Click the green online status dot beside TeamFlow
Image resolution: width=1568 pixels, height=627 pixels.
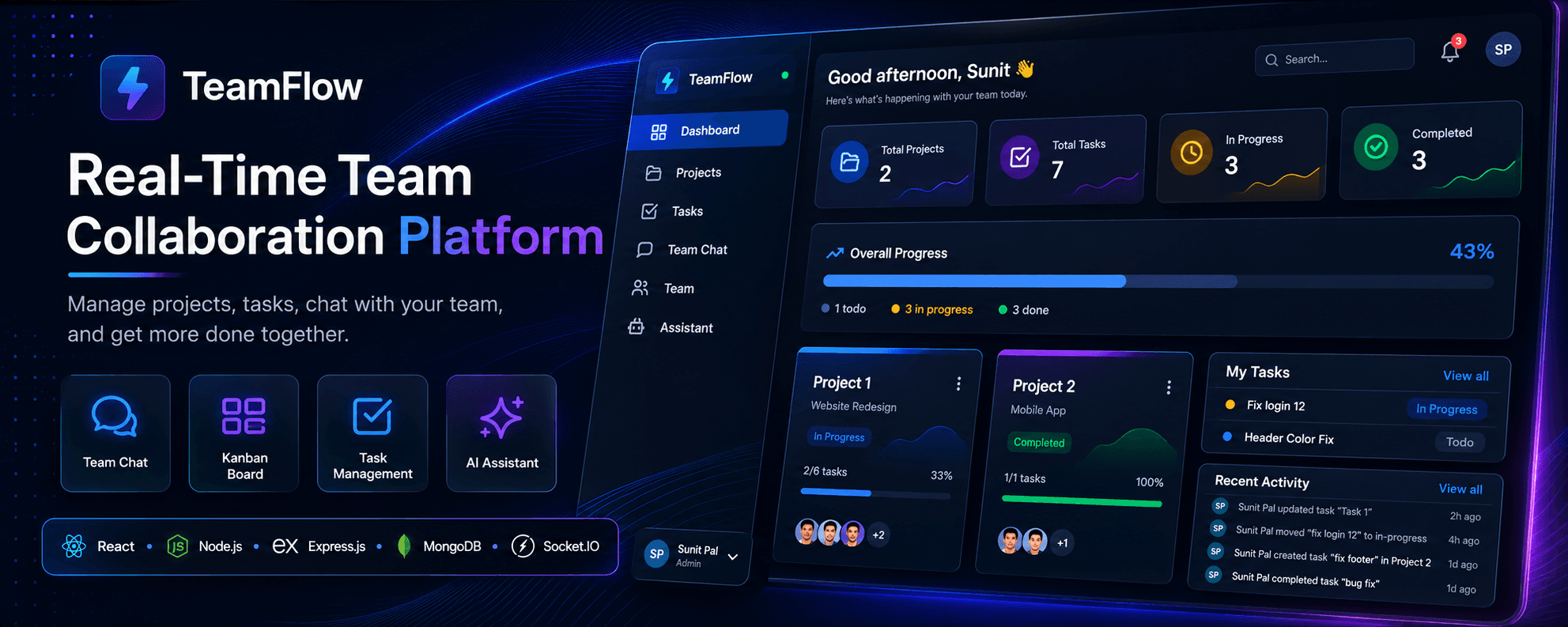(785, 75)
